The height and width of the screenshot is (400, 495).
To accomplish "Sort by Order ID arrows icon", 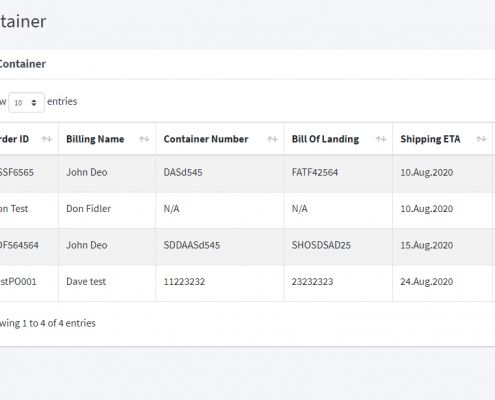I will 47,139.
